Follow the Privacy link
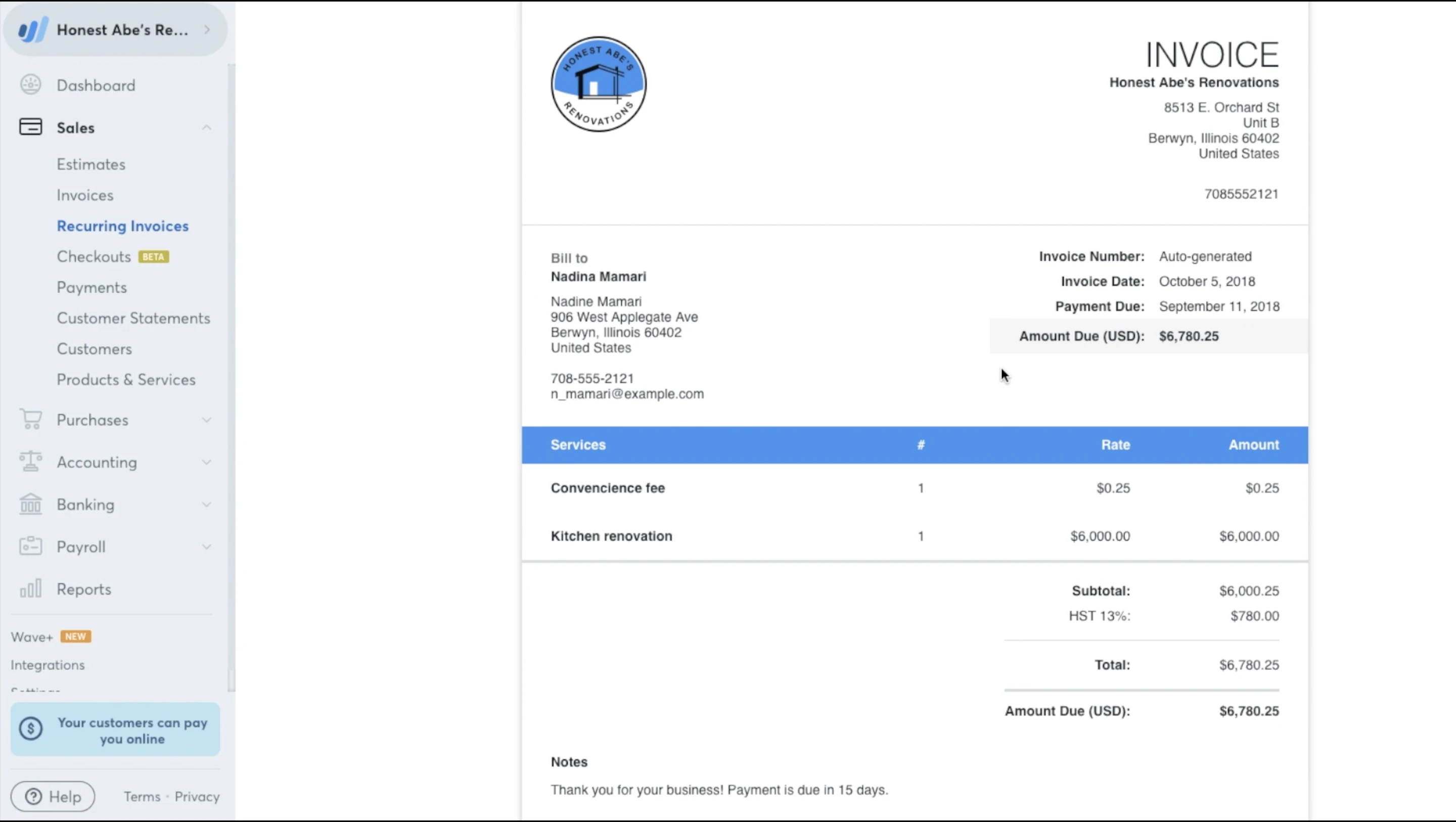The width and height of the screenshot is (1456, 822). (197, 797)
